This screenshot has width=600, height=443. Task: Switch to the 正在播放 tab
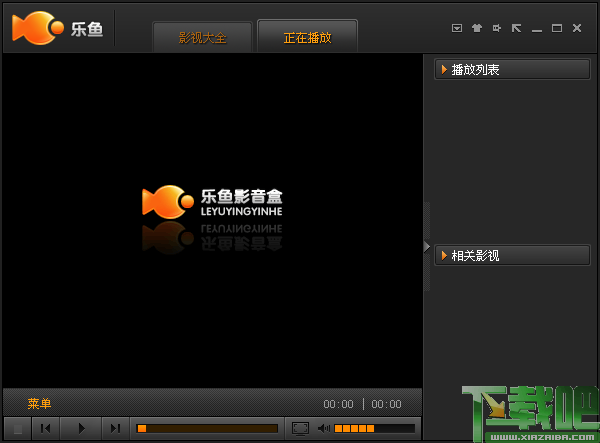click(x=308, y=37)
